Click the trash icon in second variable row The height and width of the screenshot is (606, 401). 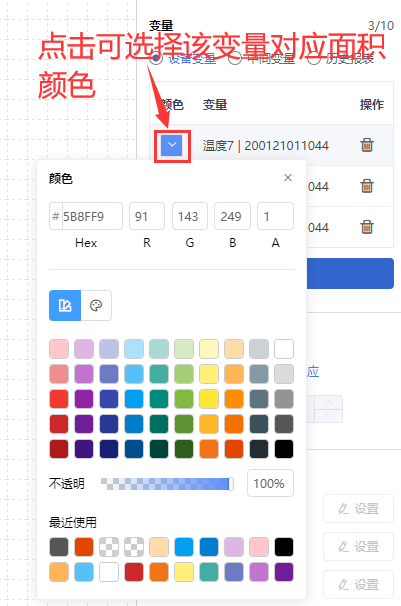(x=367, y=186)
